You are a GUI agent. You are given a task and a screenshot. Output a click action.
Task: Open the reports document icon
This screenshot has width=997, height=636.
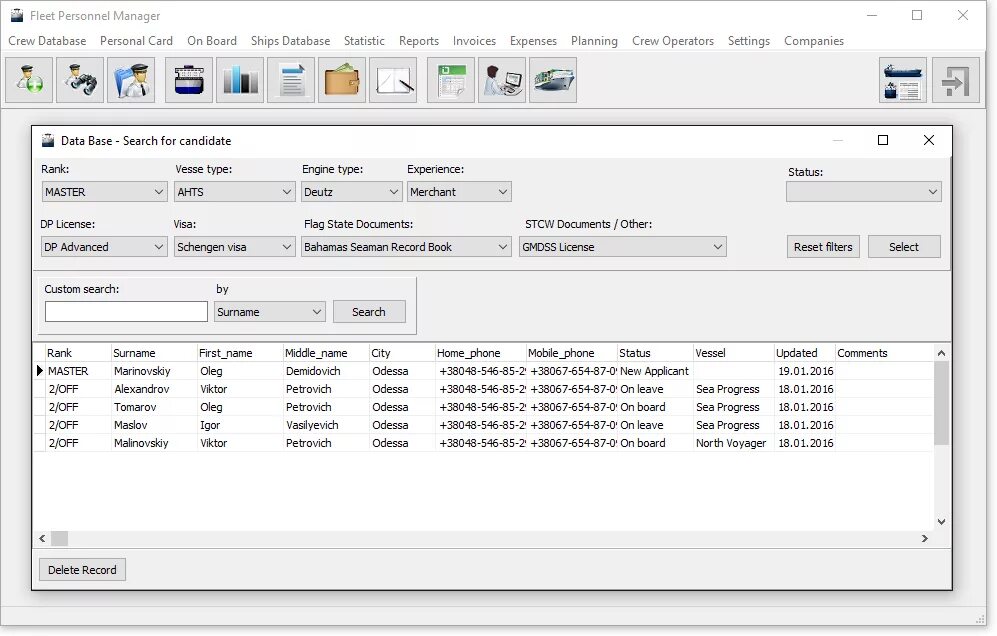(291, 80)
